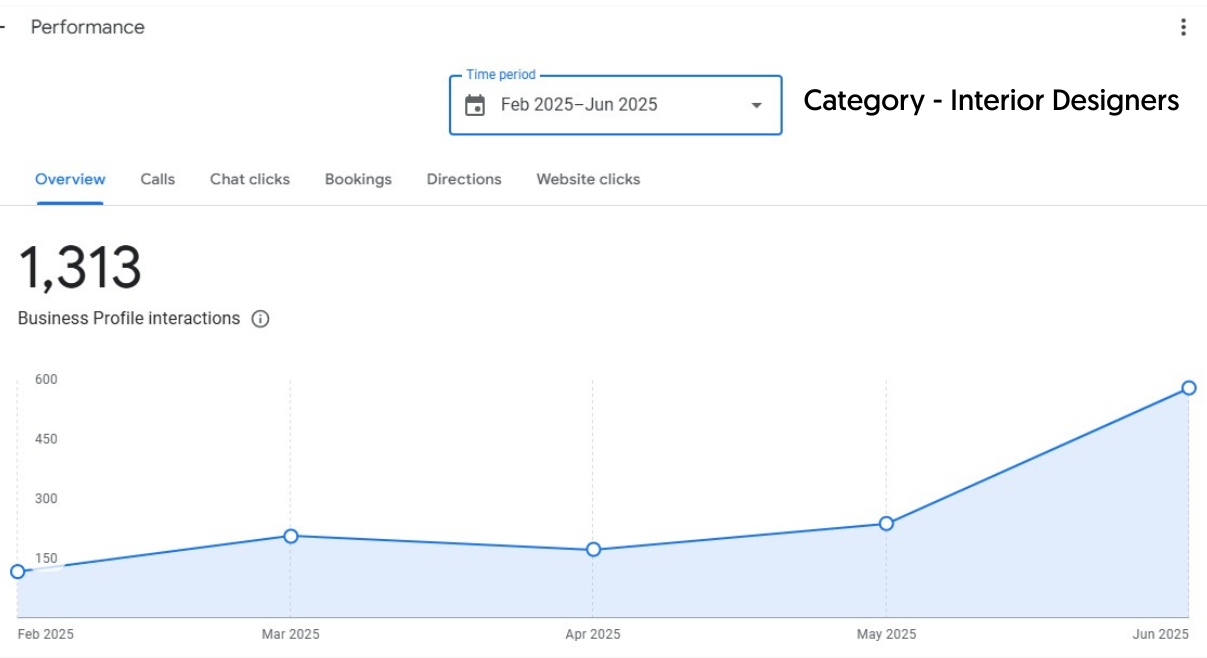The image size is (1207, 658).
Task: View the Directions tab
Action: tap(464, 180)
